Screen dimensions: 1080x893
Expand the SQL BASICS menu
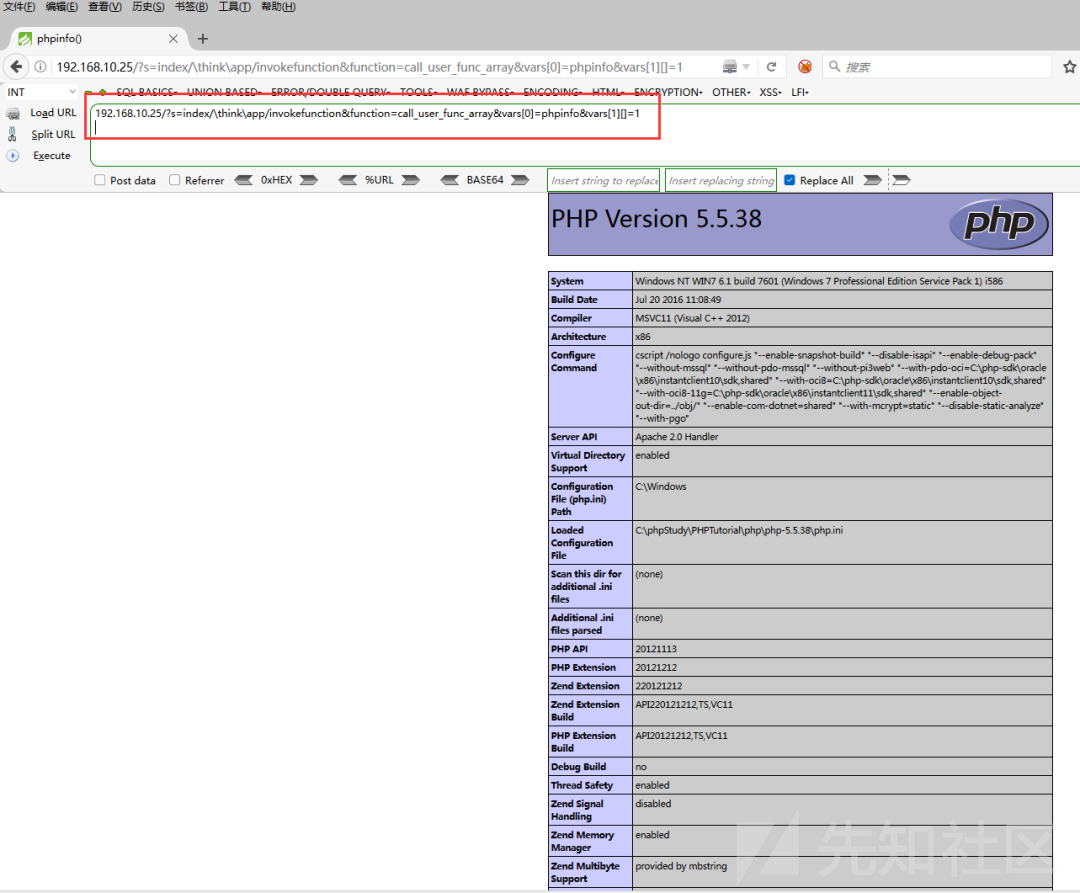click(147, 92)
